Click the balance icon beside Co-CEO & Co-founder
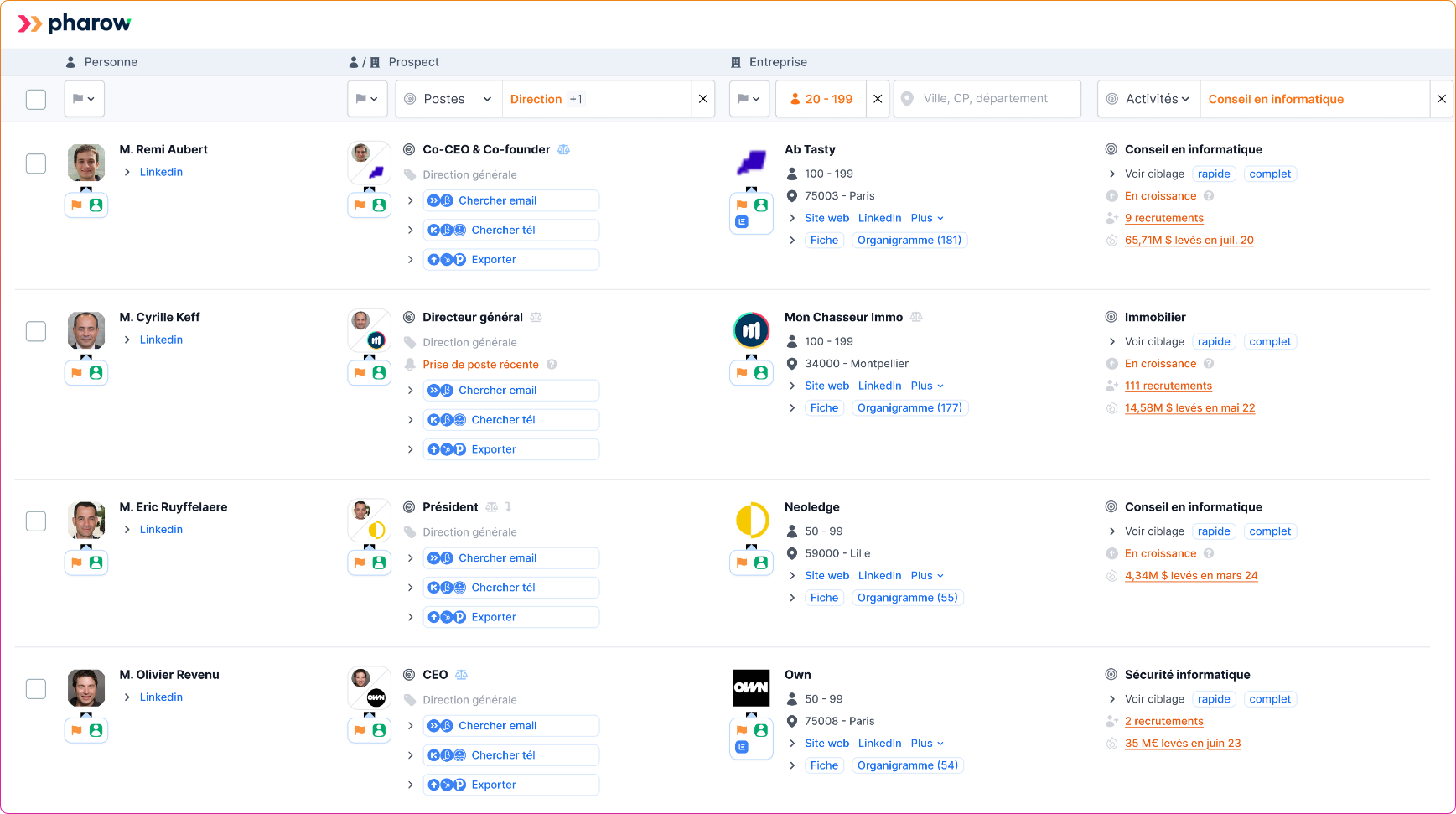 [564, 149]
